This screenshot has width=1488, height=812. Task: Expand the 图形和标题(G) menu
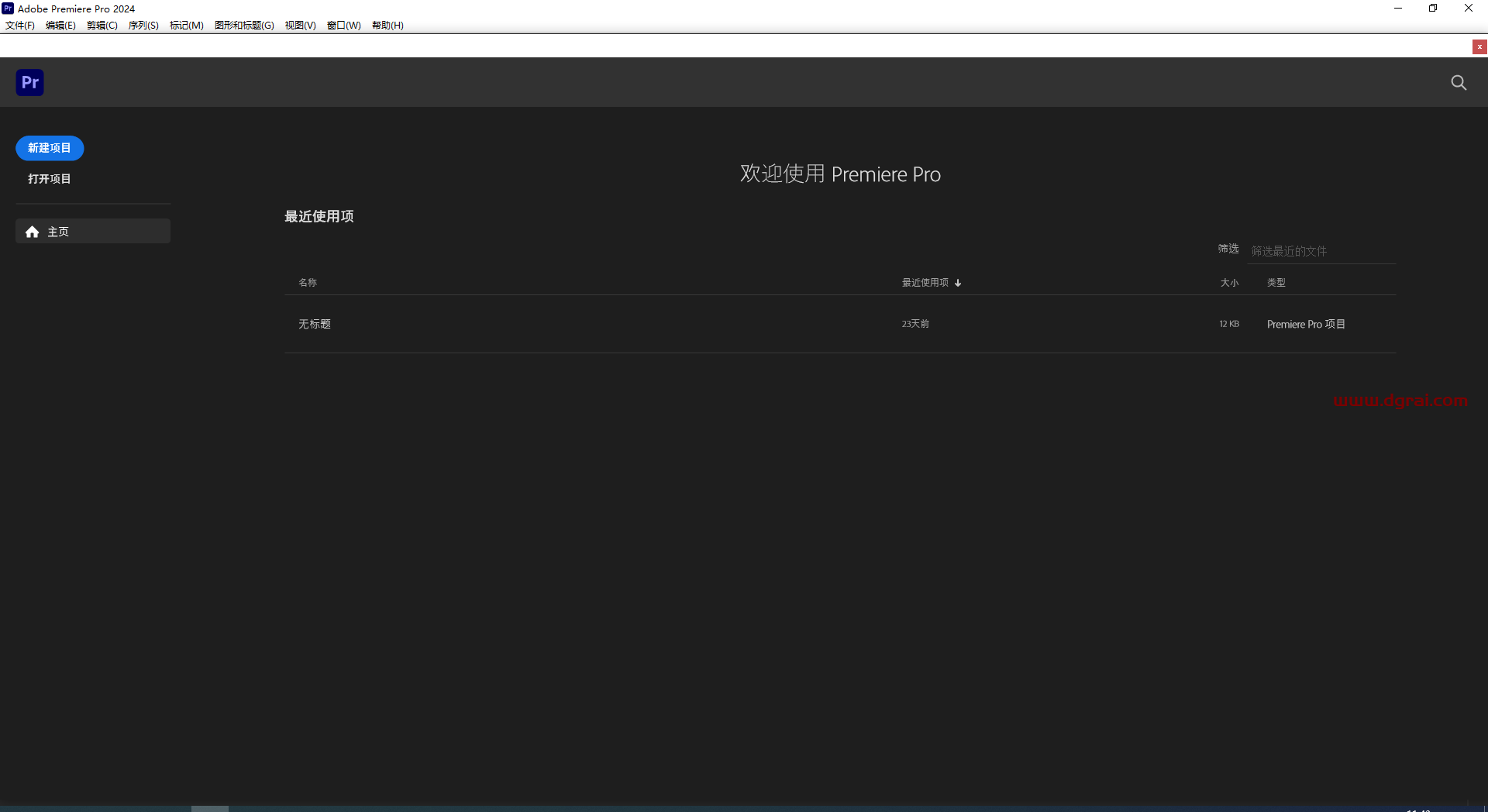click(244, 26)
